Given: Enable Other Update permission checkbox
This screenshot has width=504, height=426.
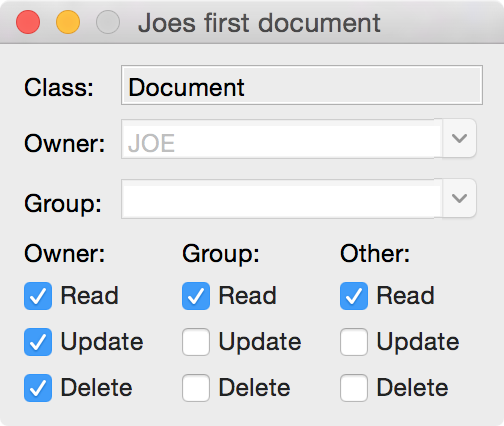Looking at the screenshot, I should tap(354, 342).
